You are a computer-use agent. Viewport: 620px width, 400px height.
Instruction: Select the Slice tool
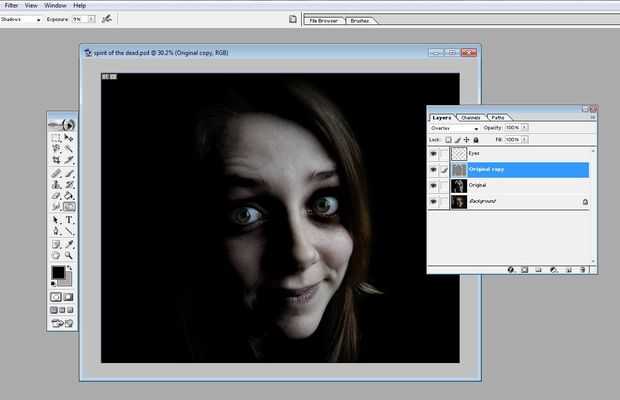pyautogui.click(x=69, y=160)
